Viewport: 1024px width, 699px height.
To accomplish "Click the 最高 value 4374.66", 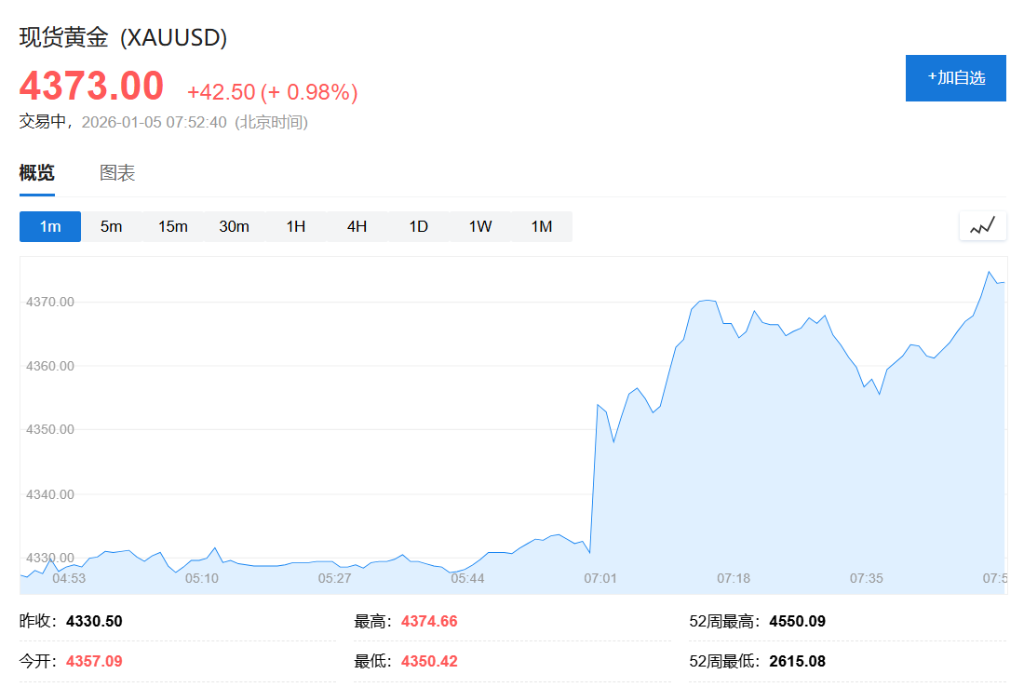I will [429, 621].
